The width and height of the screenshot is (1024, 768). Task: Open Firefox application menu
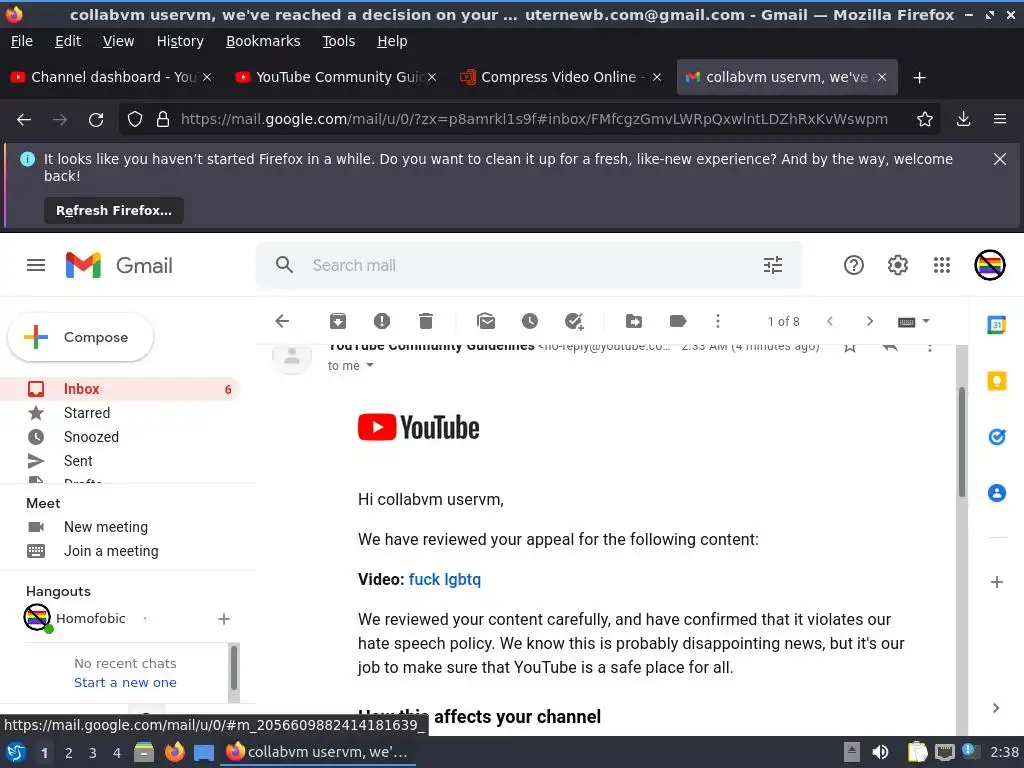pyautogui.click(x=999, y=119)
